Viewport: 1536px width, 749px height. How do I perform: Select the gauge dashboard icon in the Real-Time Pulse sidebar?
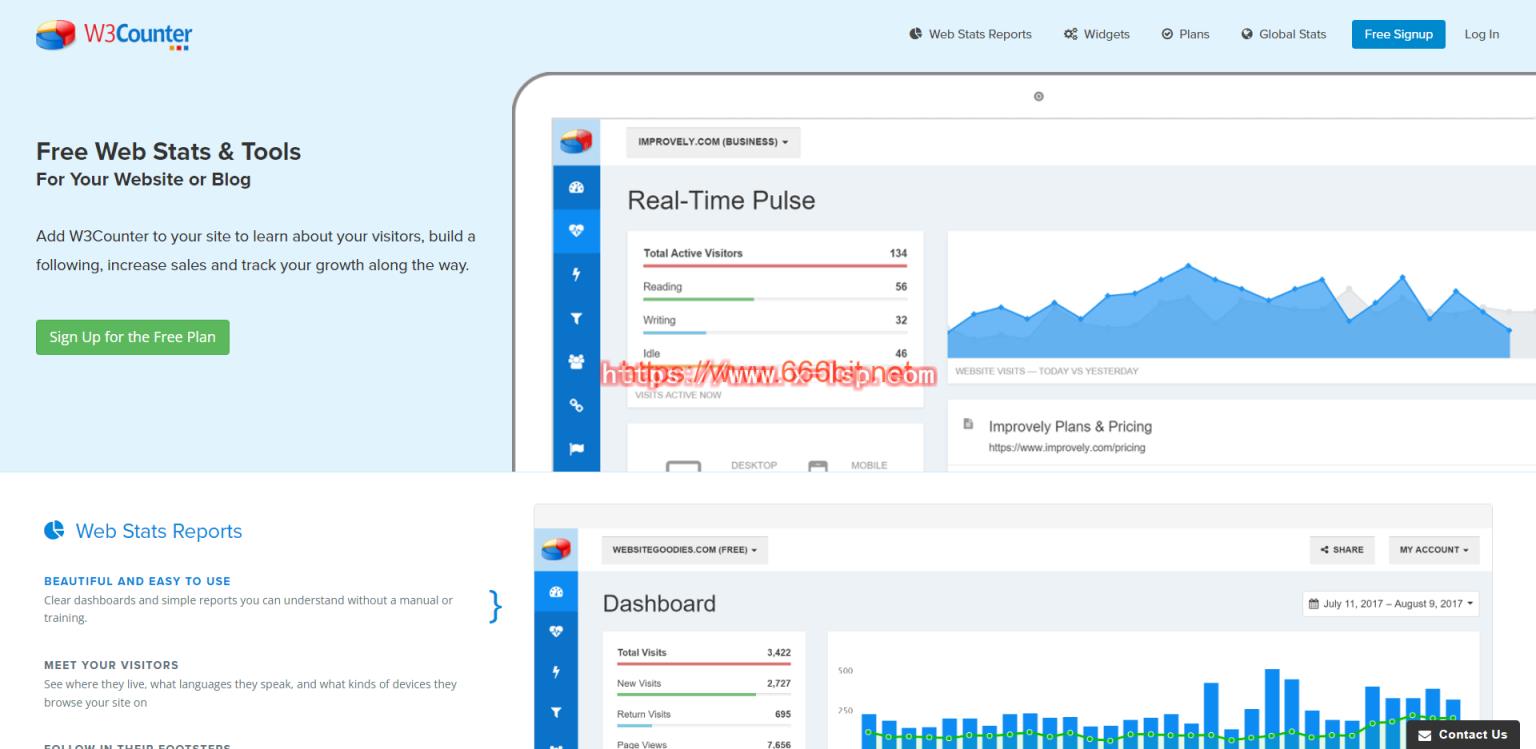point(576,187)
